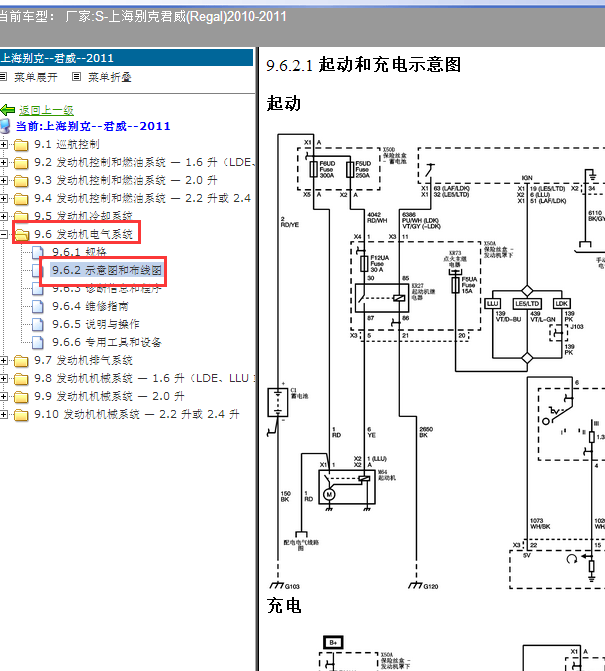605x671 pixels.
Task: Open 9.6.6 专用工具和设备 page
Action: 107,342
